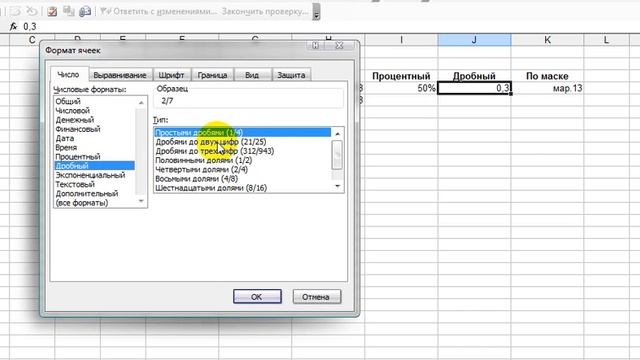Click the Процентный header cell
640x360 pixels.
401,76
